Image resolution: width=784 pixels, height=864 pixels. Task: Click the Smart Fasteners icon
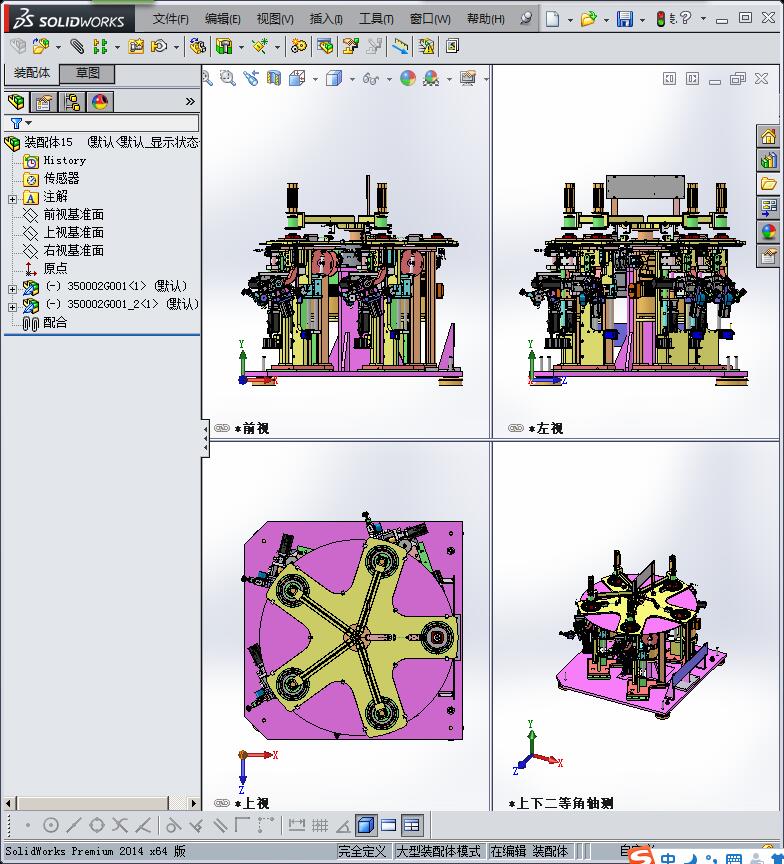[x=136, y=46]
